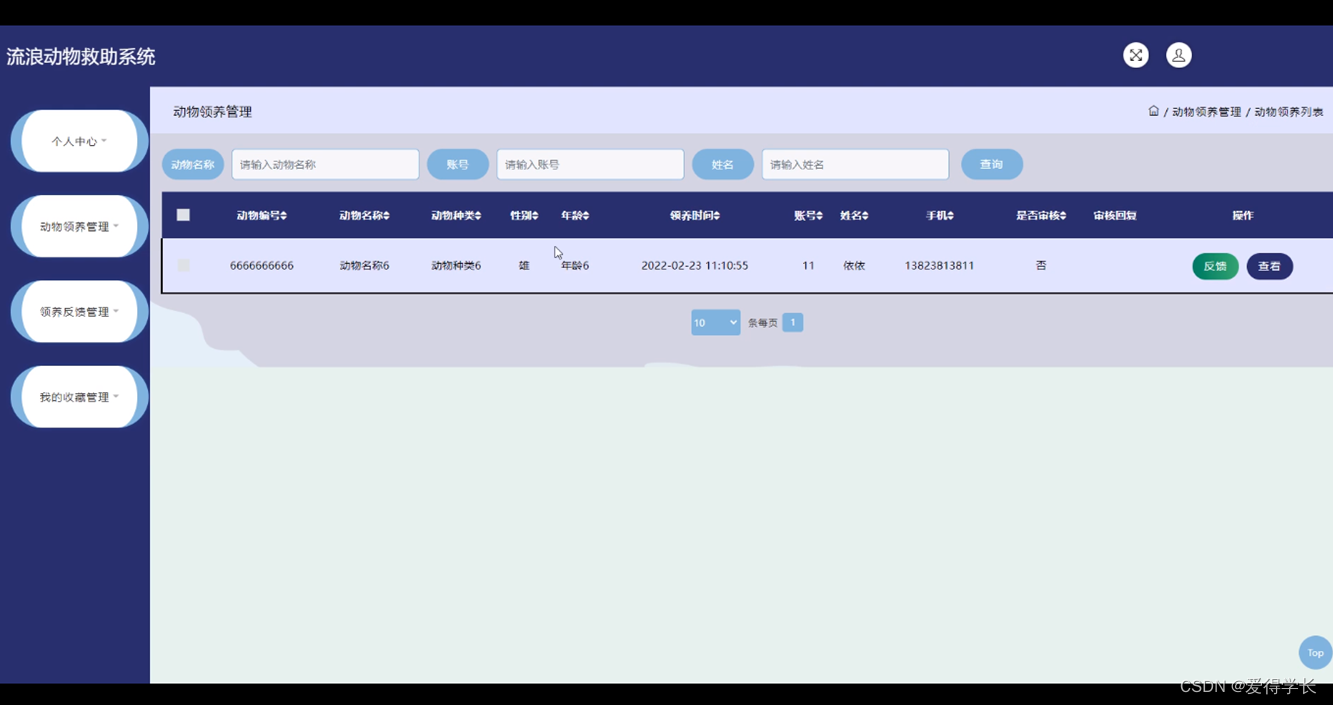Image resolution: width=1333 pixels, height=705 pixels.
Task: Expand the 我的收藏管理 sidebar menu
Action: click(79, 397)
